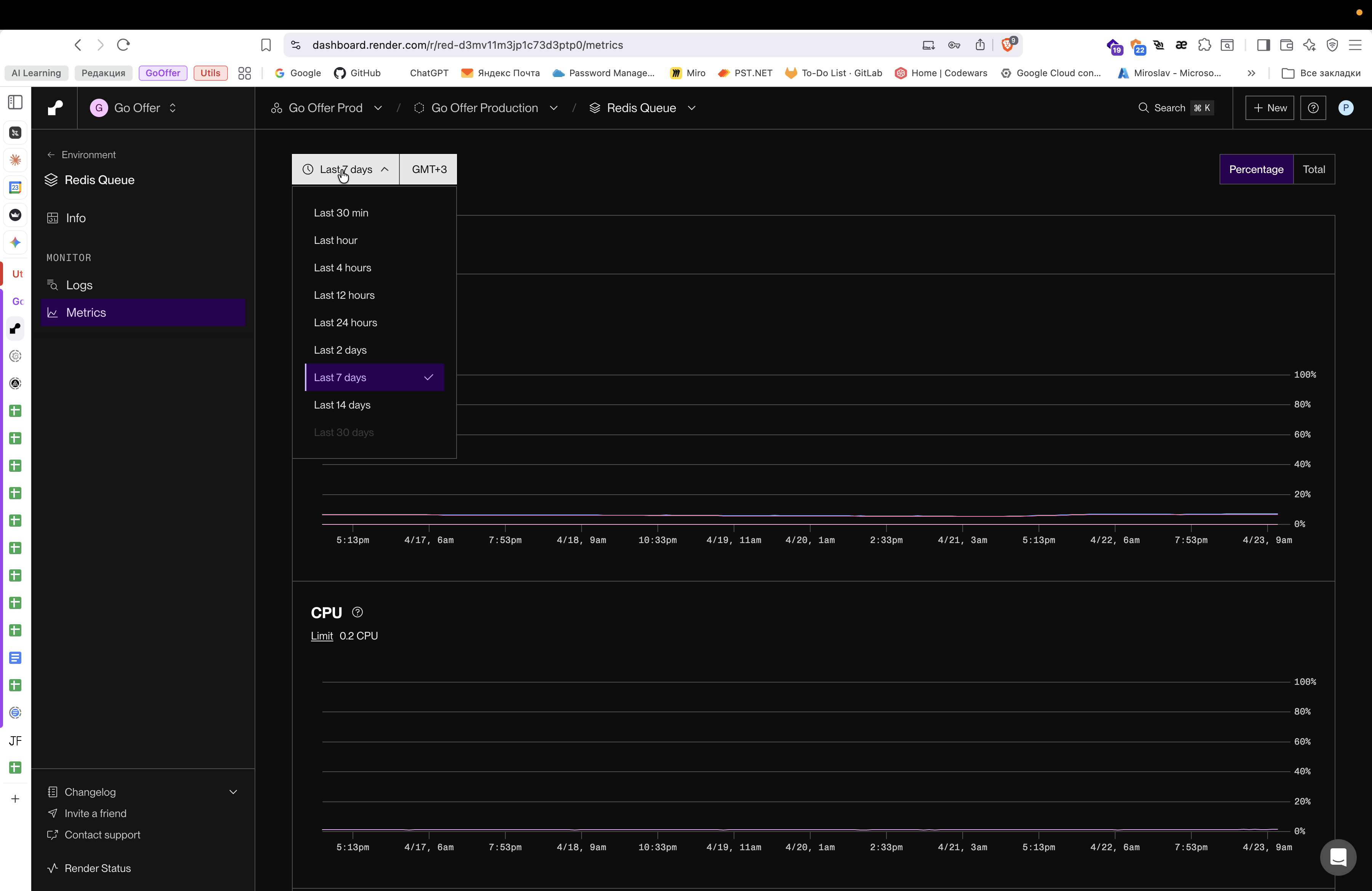Screen dimensions: 1372x891
Task: Reload the page in the browser
Action: pos(123,45)
